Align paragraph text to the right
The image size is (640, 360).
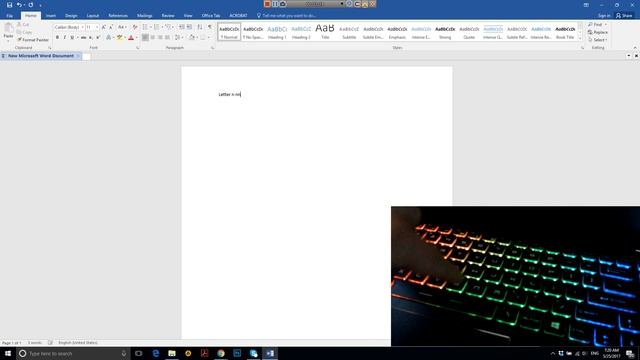coord(160,37)
